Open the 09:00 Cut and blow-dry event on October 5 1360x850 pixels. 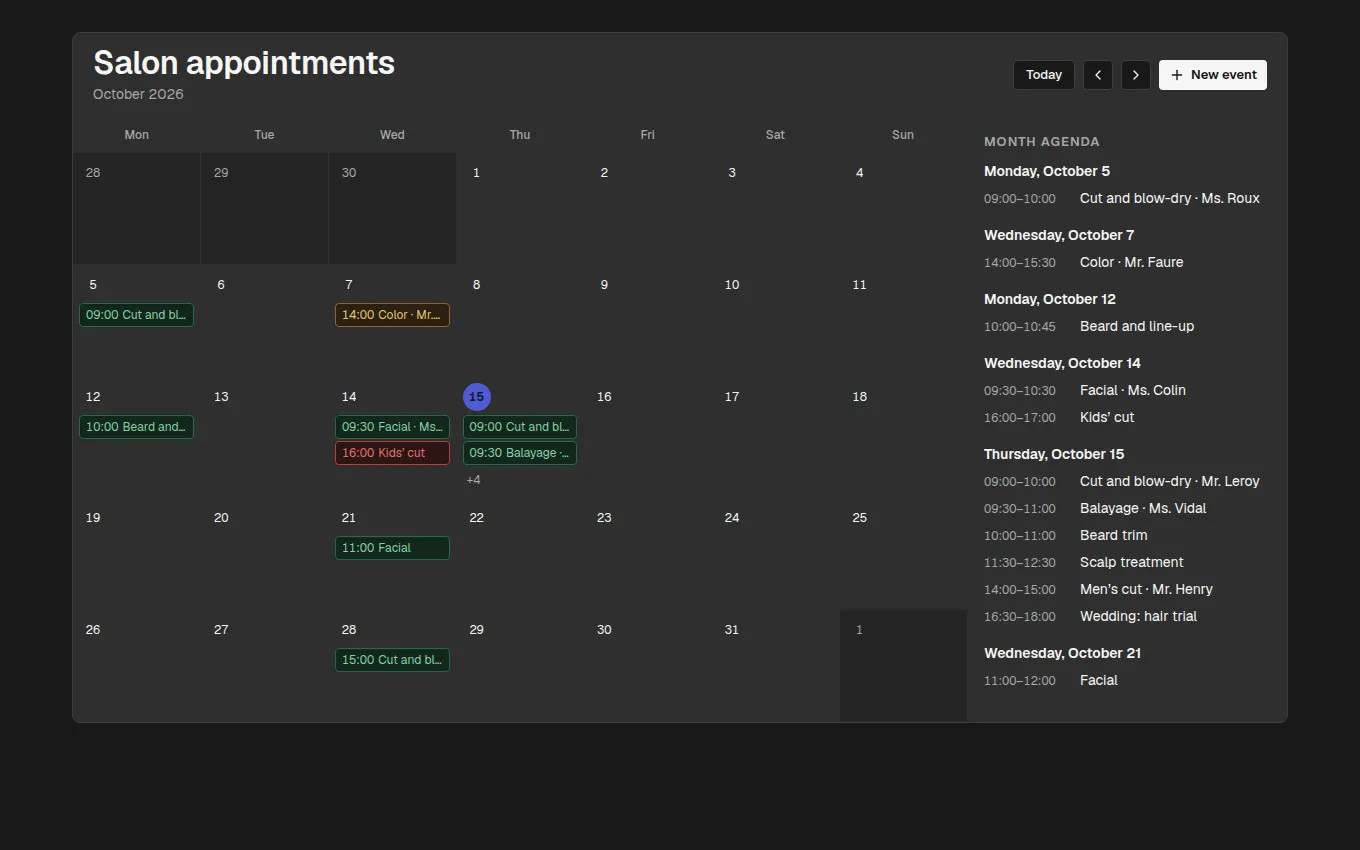click(x=136, y=315)
